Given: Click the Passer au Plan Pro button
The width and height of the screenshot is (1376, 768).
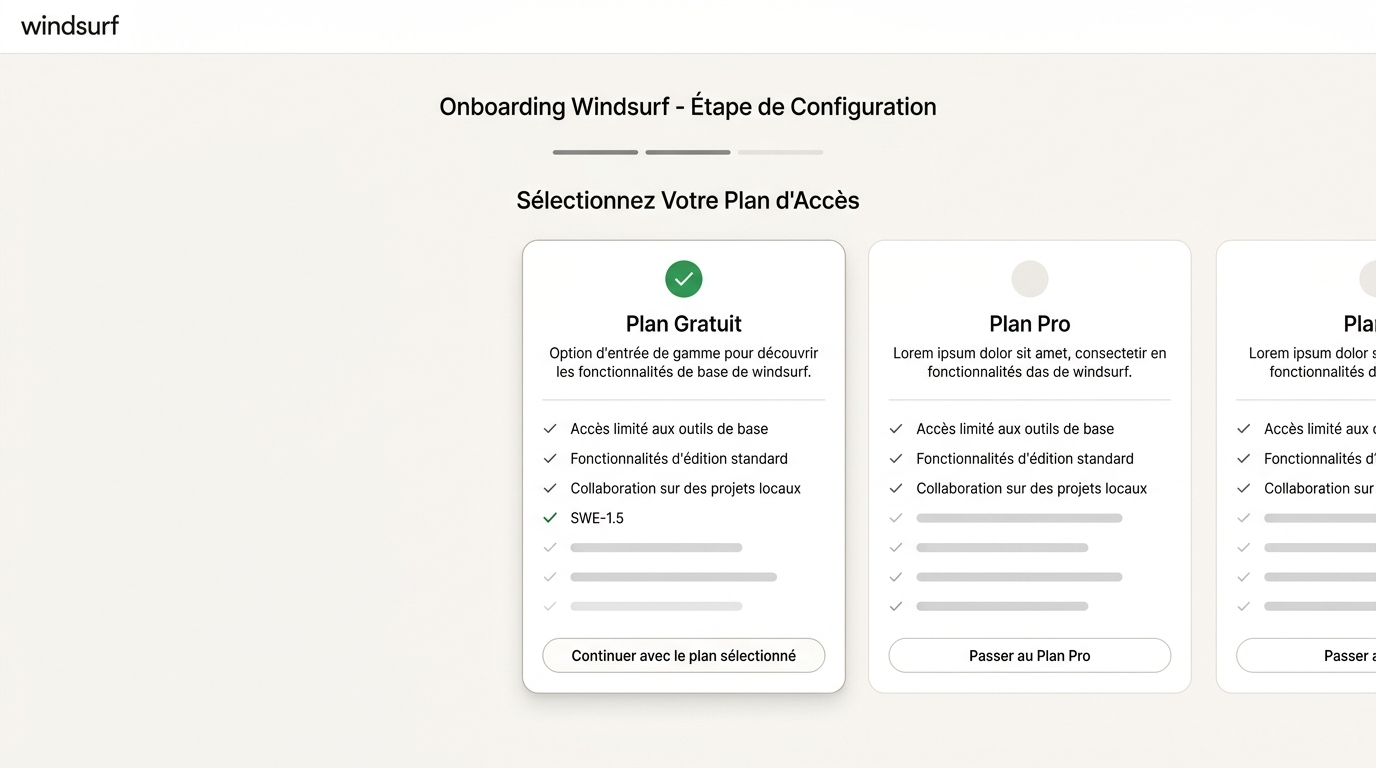Looking at the screenshot, I should point(1030,656).
